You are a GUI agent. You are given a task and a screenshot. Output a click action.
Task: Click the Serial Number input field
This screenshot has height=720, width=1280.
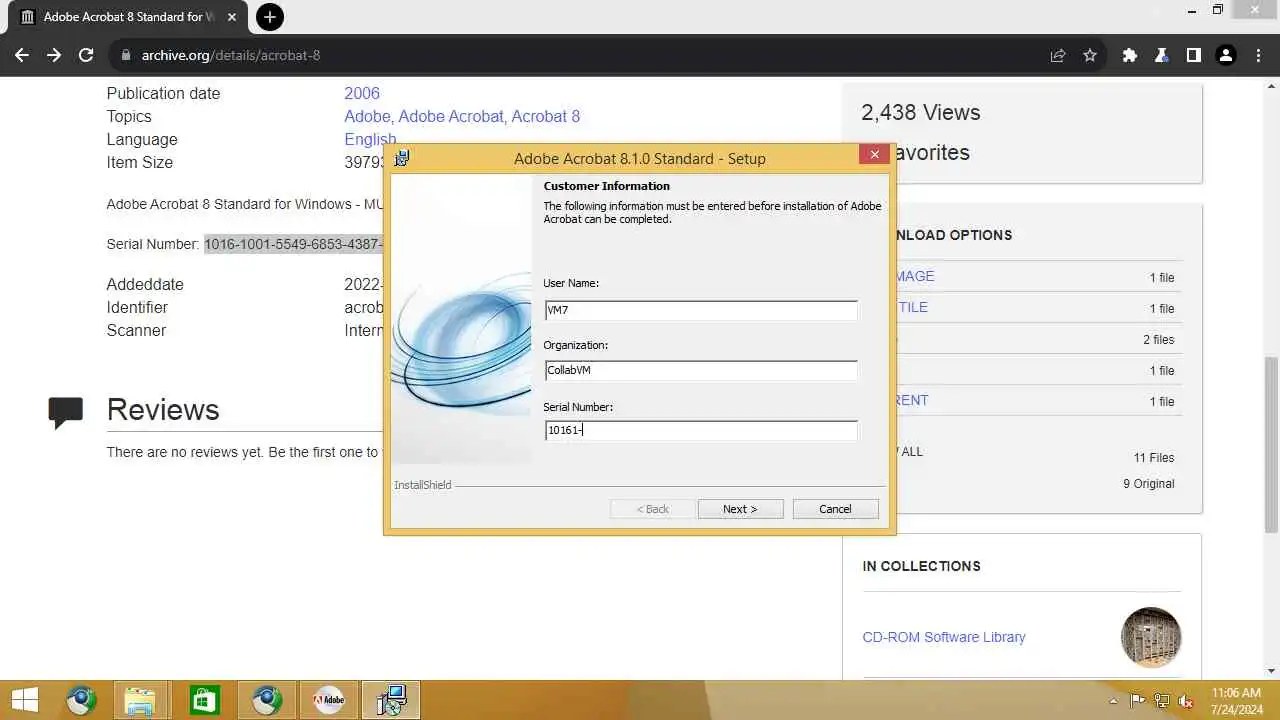(701, 430)
